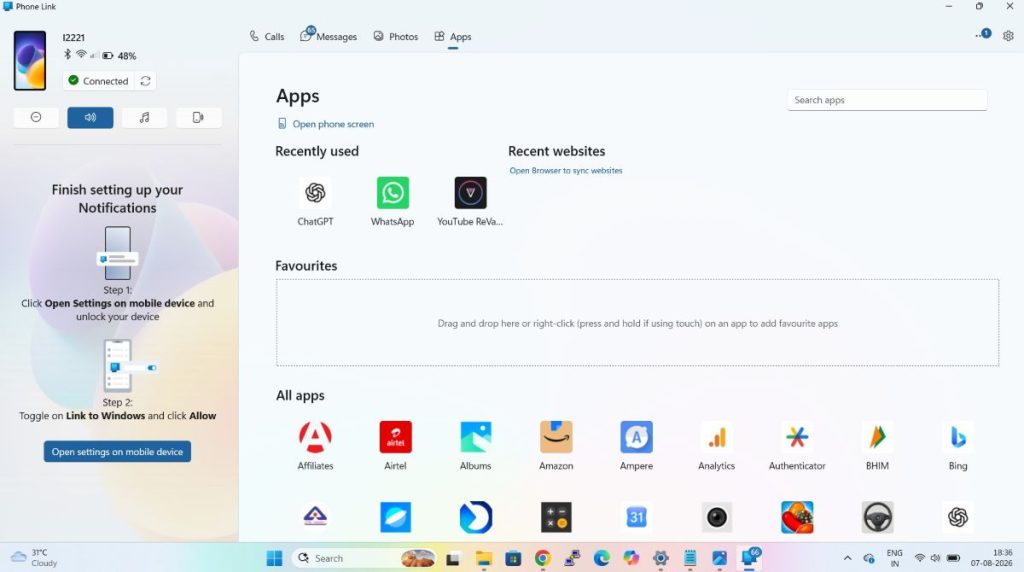The width and height of the screenshot is (1024, 572).
Task: Open the Windows Start menu
Action: tap(274, 558)
